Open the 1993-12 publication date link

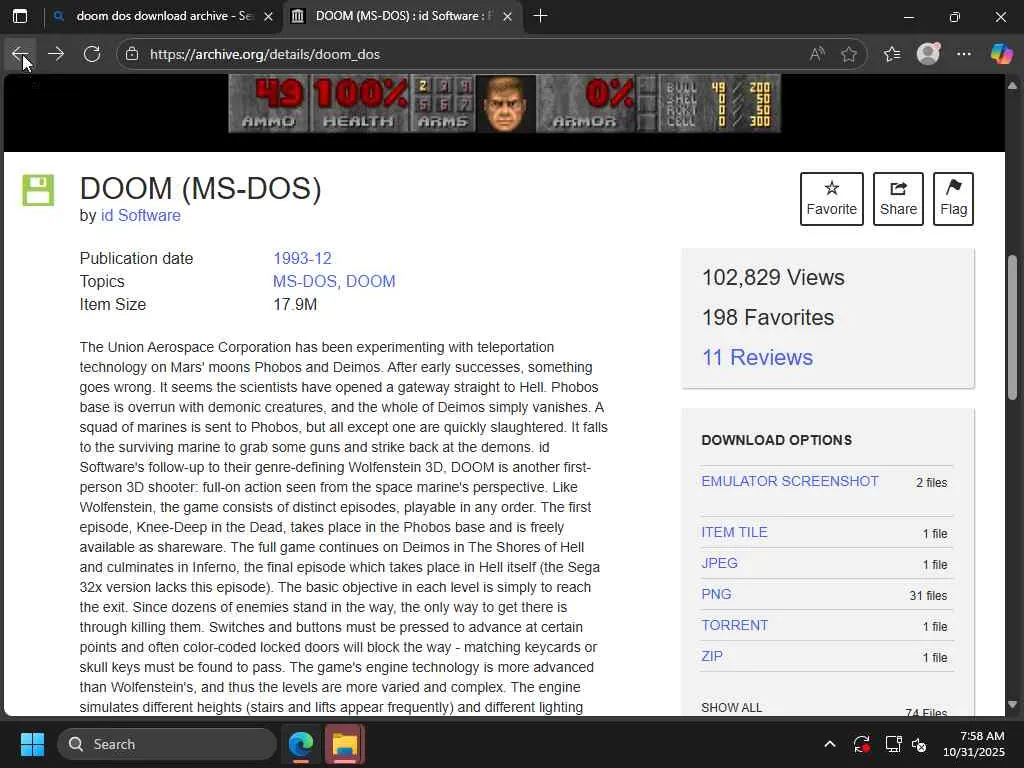pyautogui.click(x=302, y=258)
